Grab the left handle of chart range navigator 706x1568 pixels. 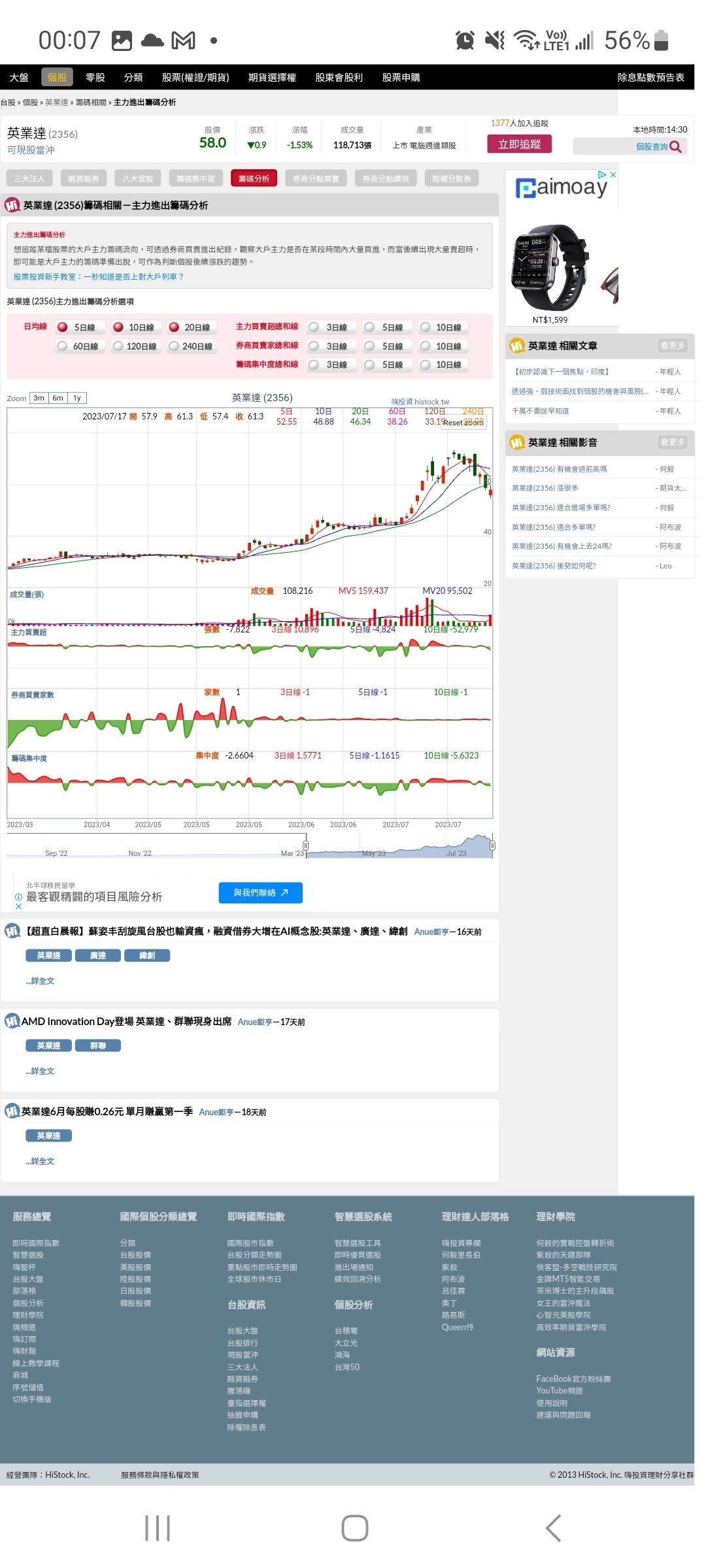(305, 845)
